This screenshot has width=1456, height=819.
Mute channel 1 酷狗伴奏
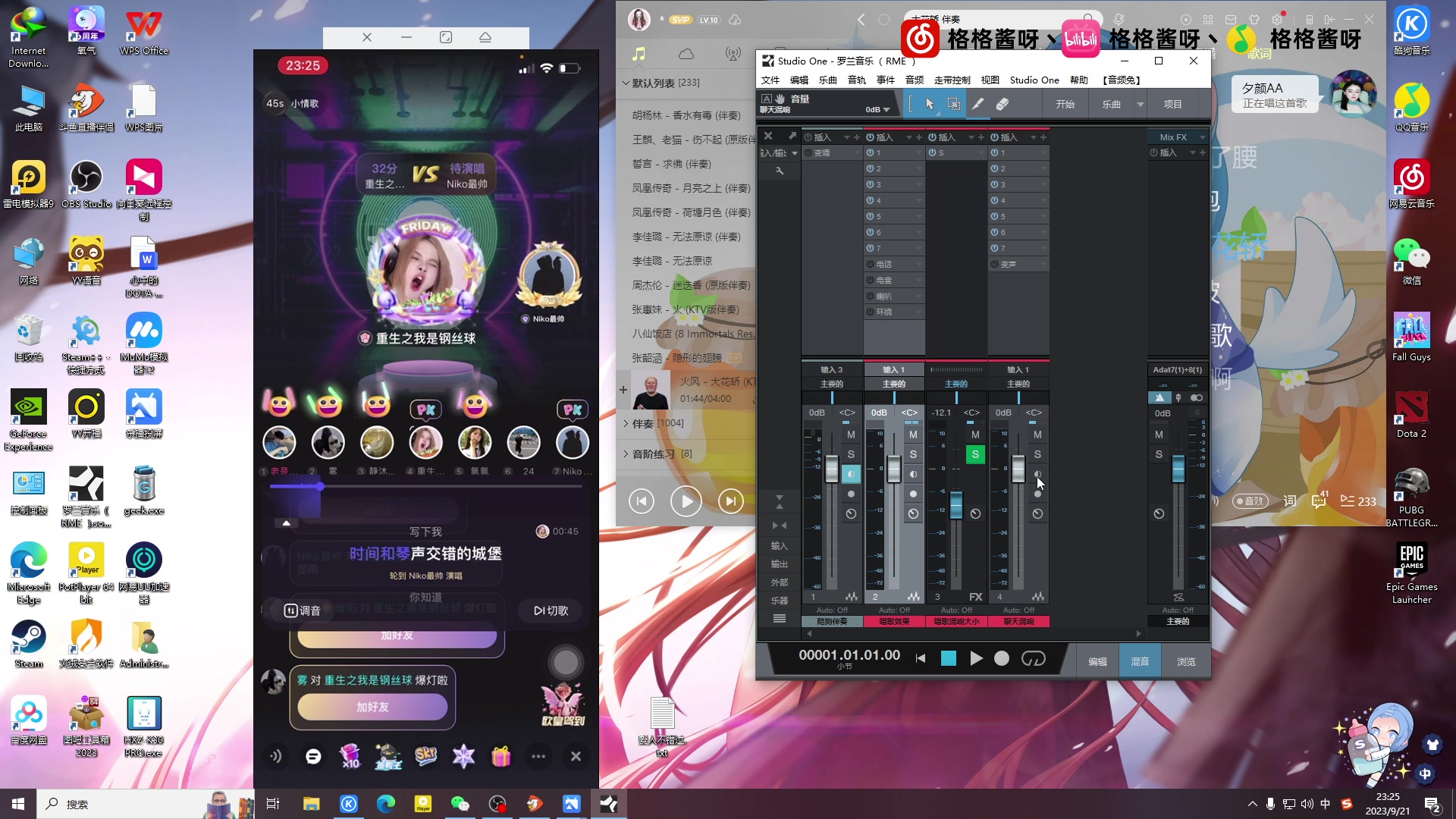tap(851, 435)
